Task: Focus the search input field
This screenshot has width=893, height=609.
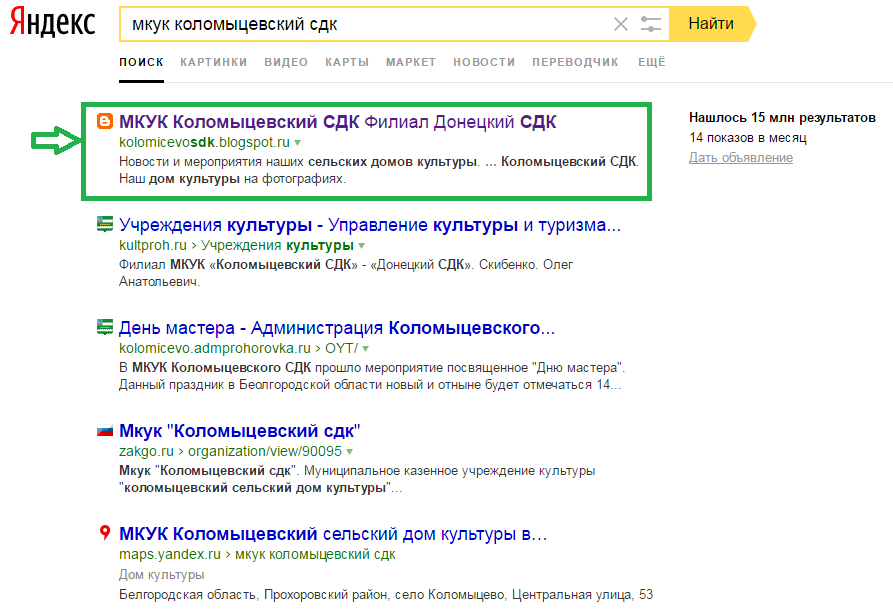Action: pos(364,24)
